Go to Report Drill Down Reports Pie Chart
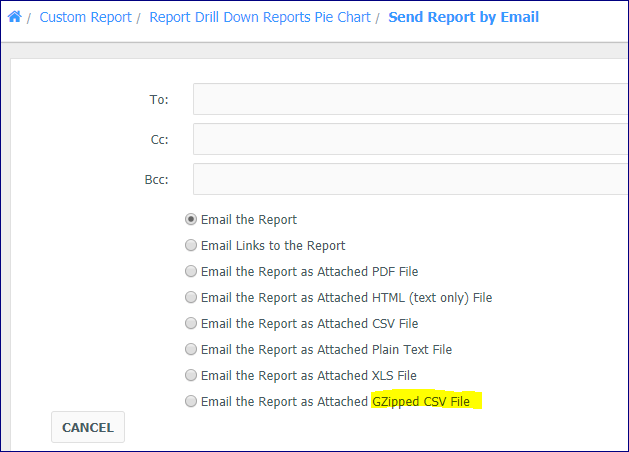 260,17
